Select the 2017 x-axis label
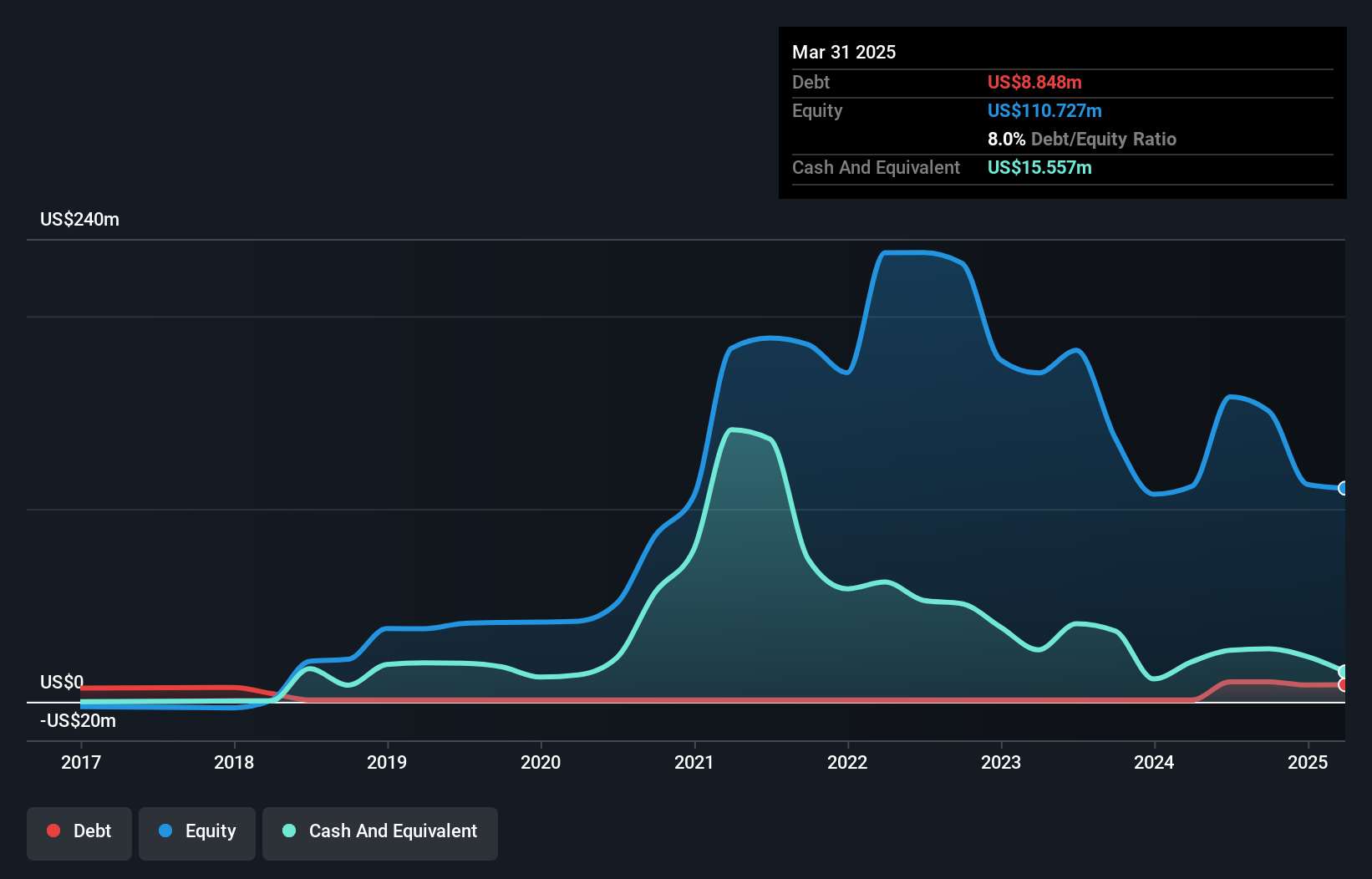 tap(81, 762)
